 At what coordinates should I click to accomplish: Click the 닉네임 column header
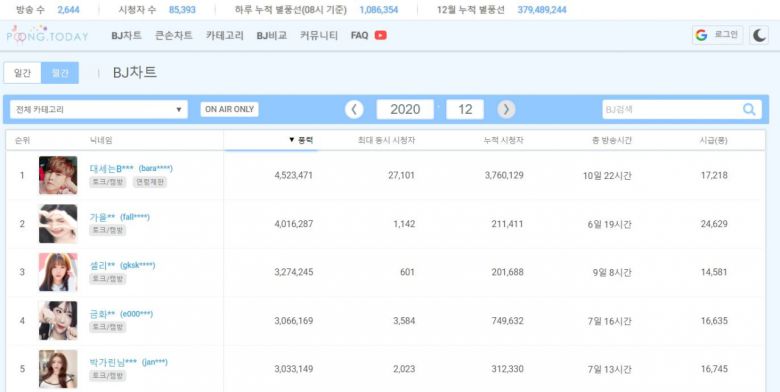point(101,140)
